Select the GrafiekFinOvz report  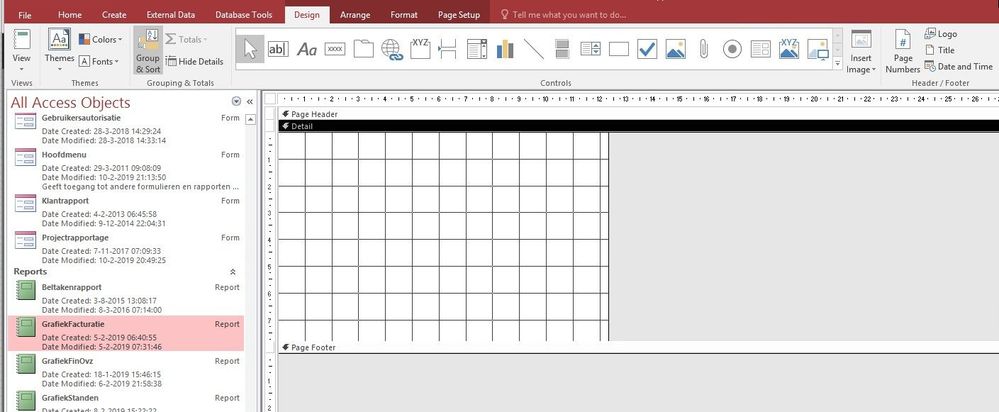126,371
